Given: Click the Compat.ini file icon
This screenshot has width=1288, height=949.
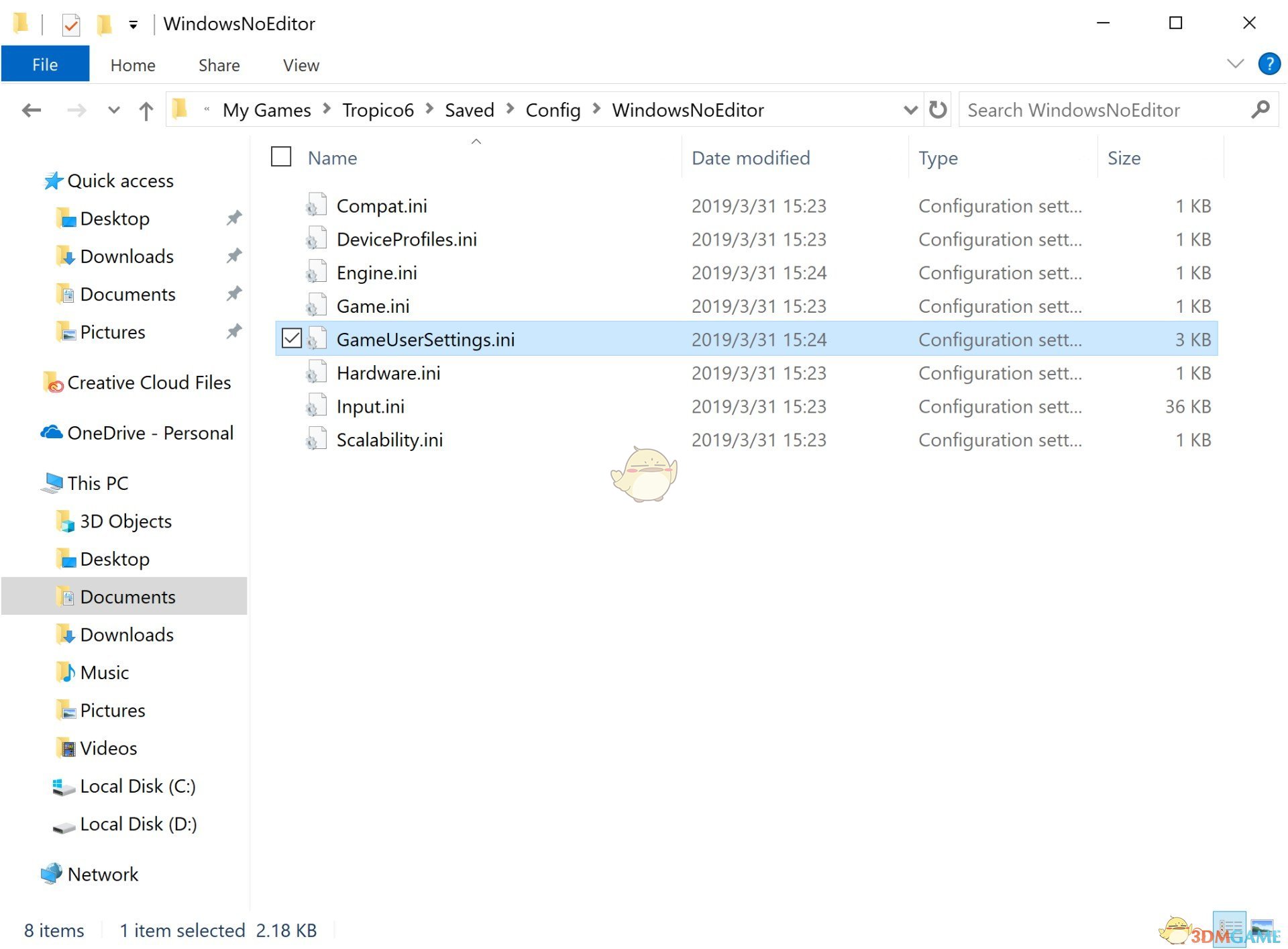Looking at the screenshot, I should pos(315,205).
